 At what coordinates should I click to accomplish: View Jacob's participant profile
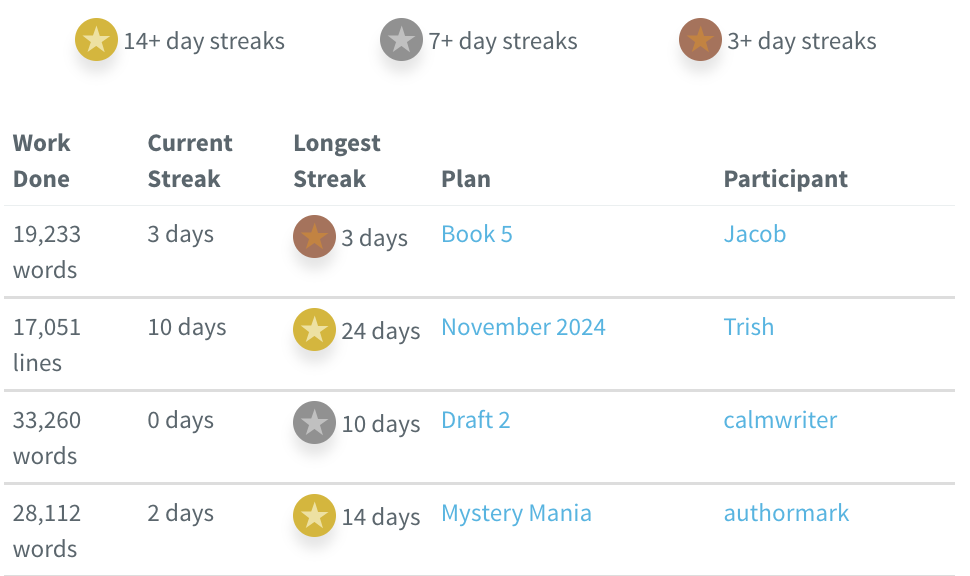click(x=755, y=233)
